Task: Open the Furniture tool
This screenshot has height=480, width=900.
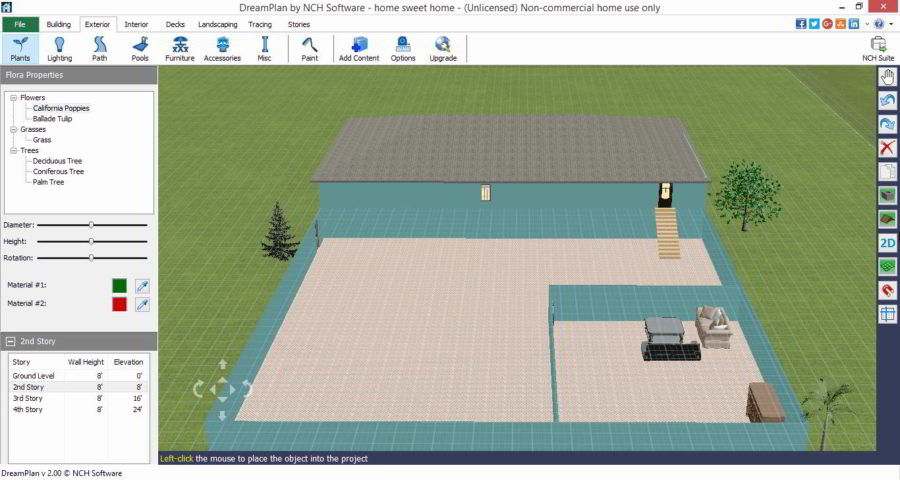Action: [180, 49]
